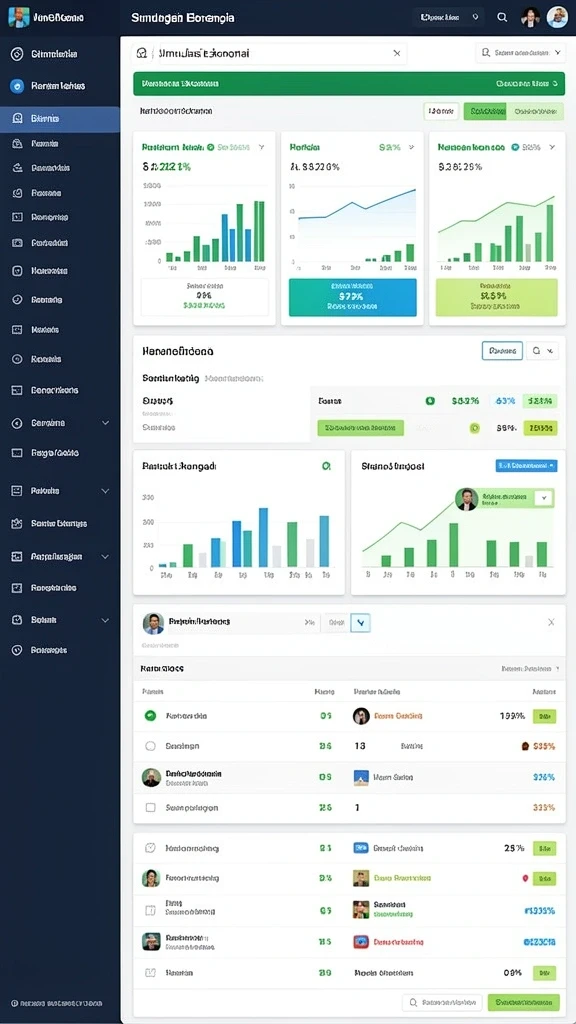576x1024 pixels.
Task: Open the rightmost profile avatar in the header
Action: (557, 17)
